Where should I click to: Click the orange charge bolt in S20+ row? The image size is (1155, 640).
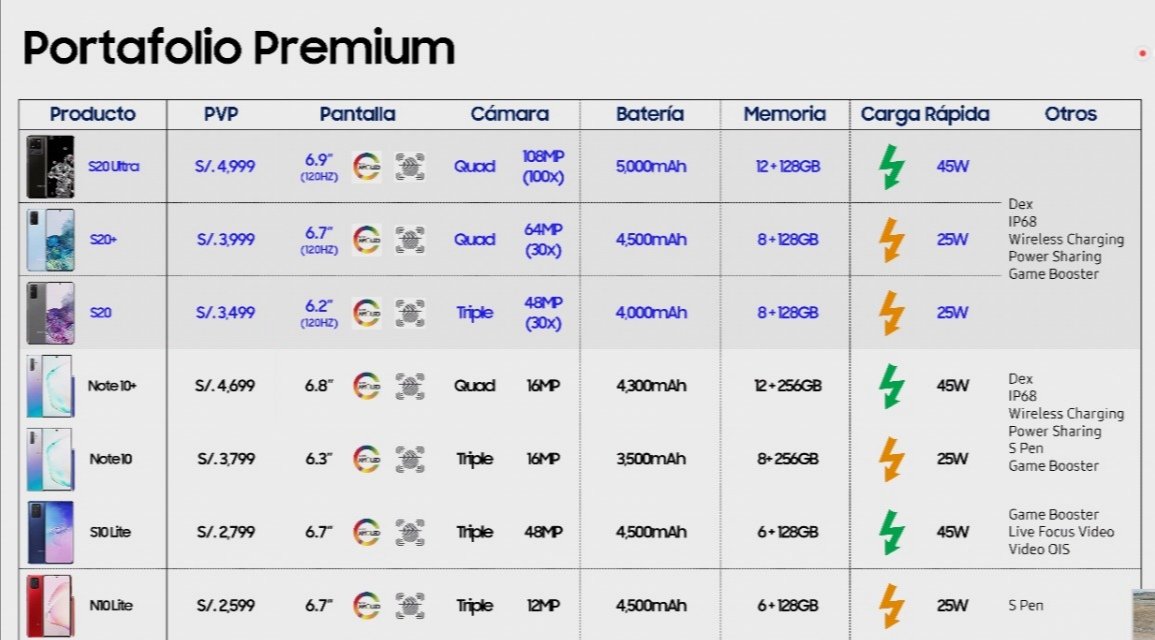pos(891,239)
